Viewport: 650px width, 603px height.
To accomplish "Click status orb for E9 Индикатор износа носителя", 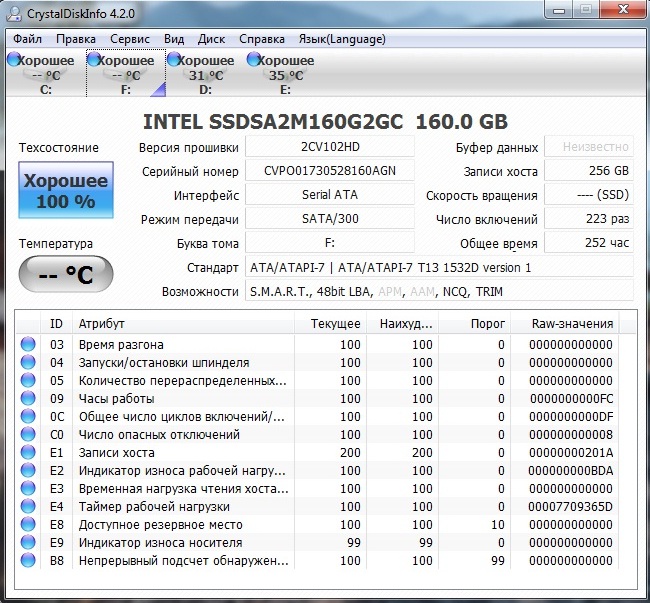I will 28,542.
